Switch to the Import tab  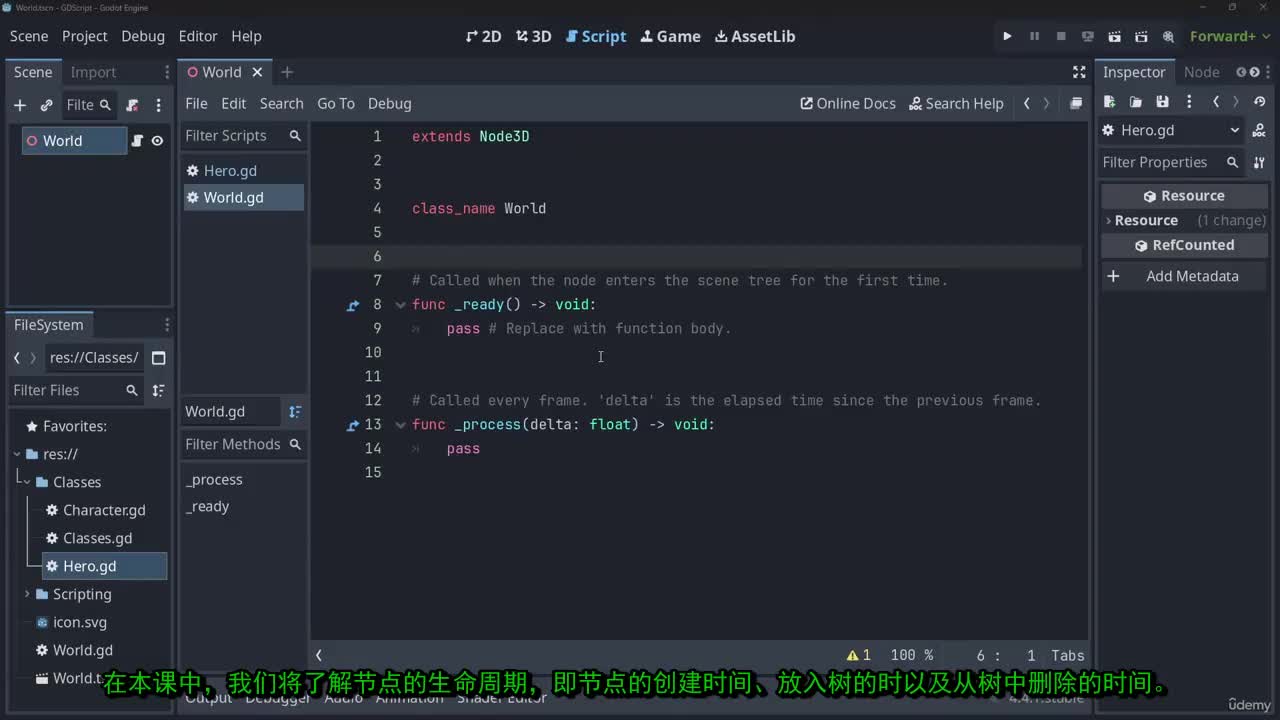[x=93, y=72]
